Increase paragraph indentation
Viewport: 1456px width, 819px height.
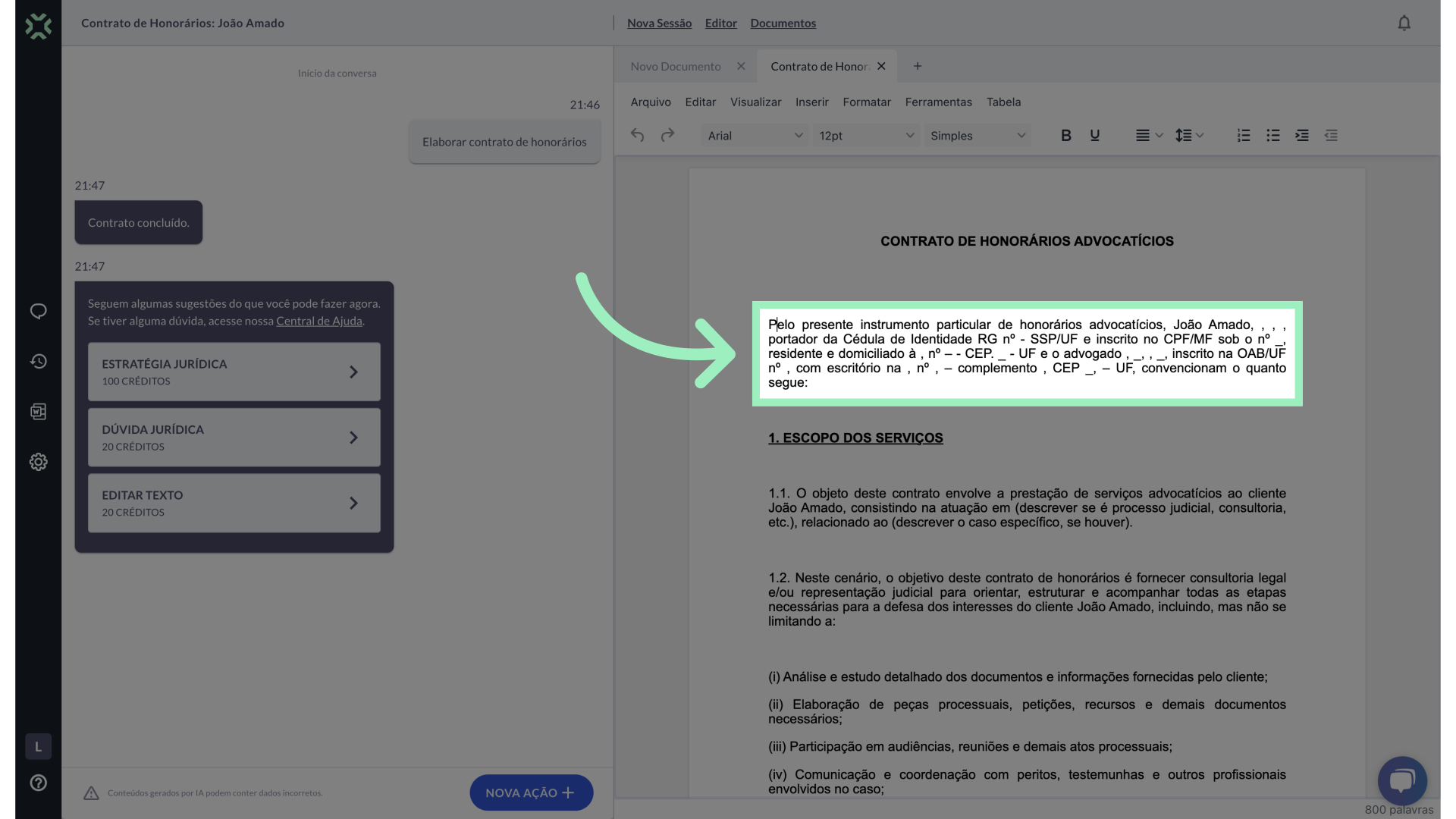pos(1302,135)
